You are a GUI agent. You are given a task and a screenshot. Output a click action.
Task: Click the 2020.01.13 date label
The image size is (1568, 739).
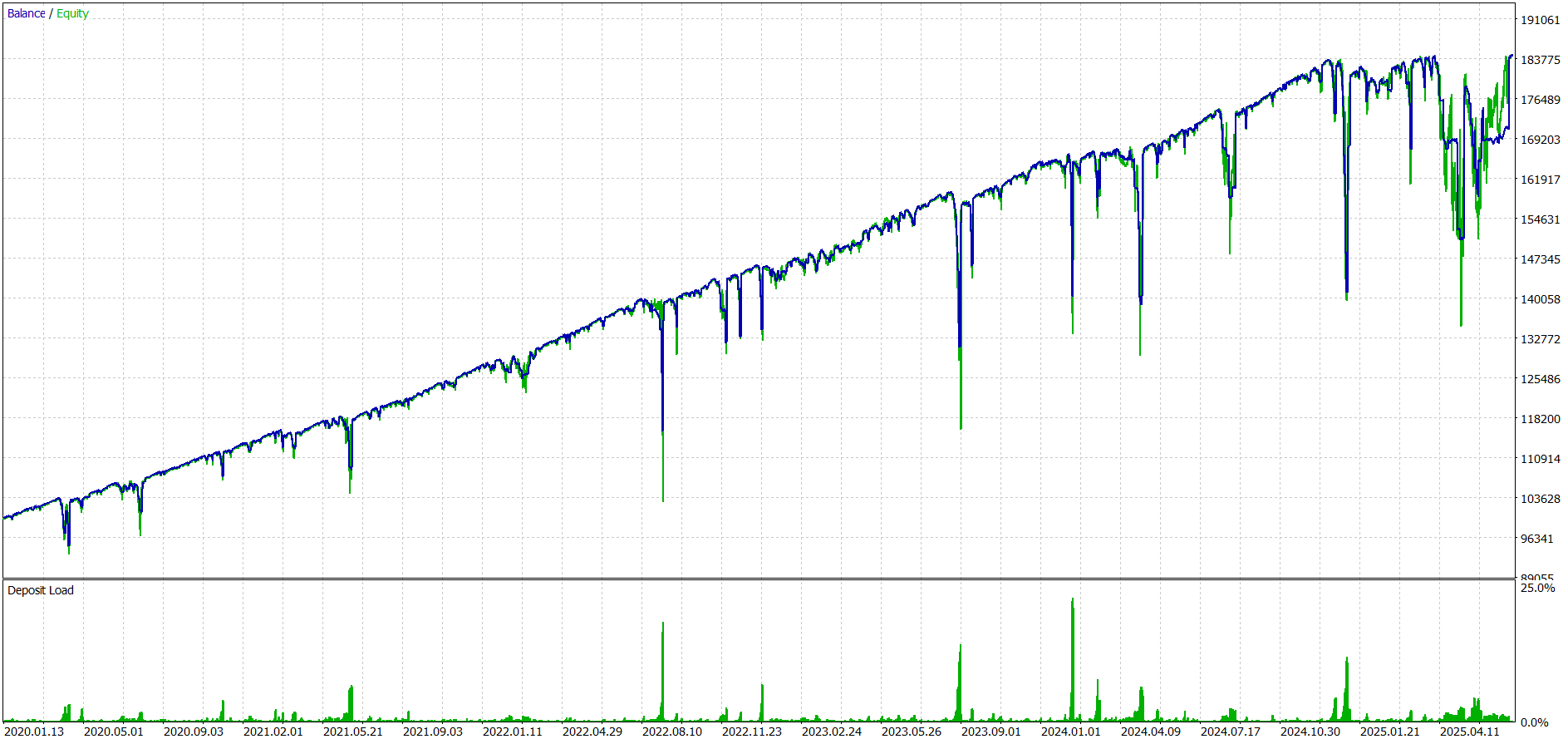point(34,732)
